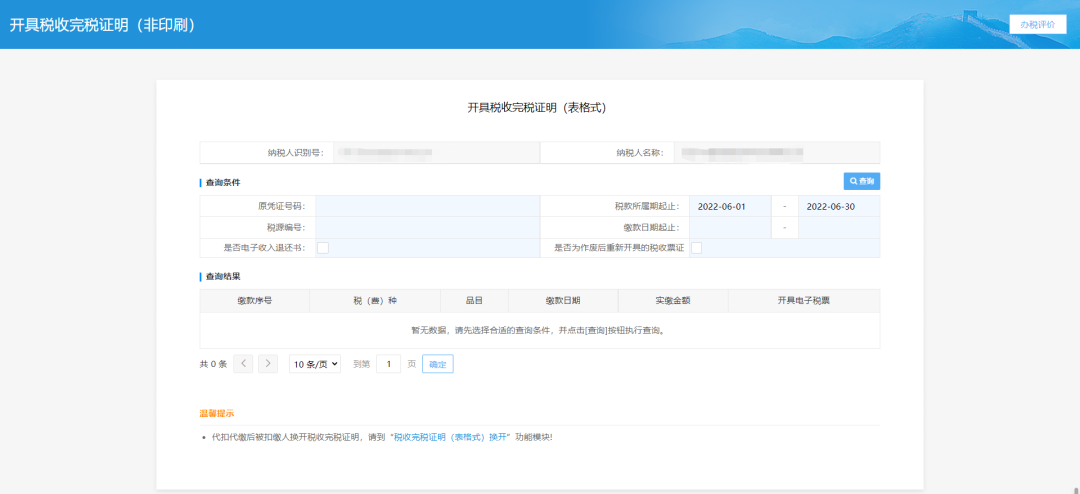Focus the 税源编号 input field
Screen dimensions: 1080x494
[x=428, y=227]
